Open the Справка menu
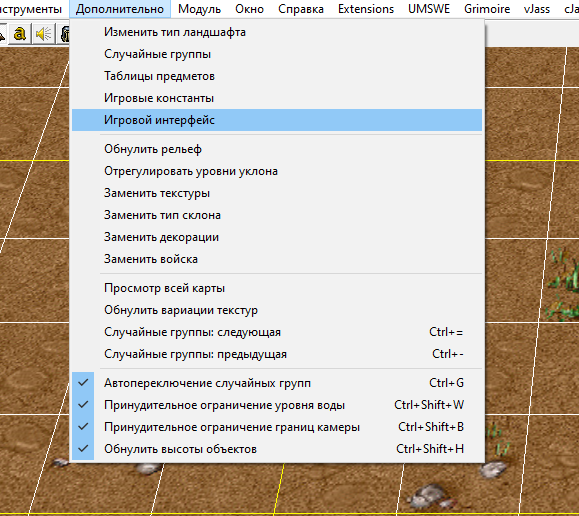 point(301,9)
